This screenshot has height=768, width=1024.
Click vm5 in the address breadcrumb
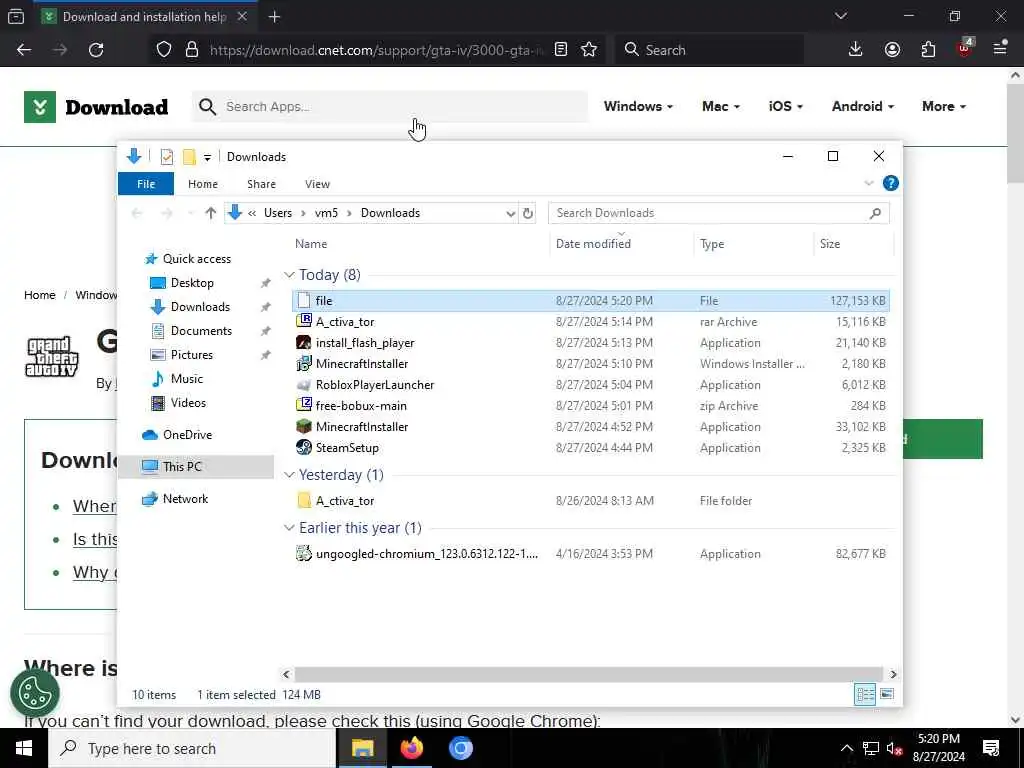pyautogui.click(x=327, y=213)
